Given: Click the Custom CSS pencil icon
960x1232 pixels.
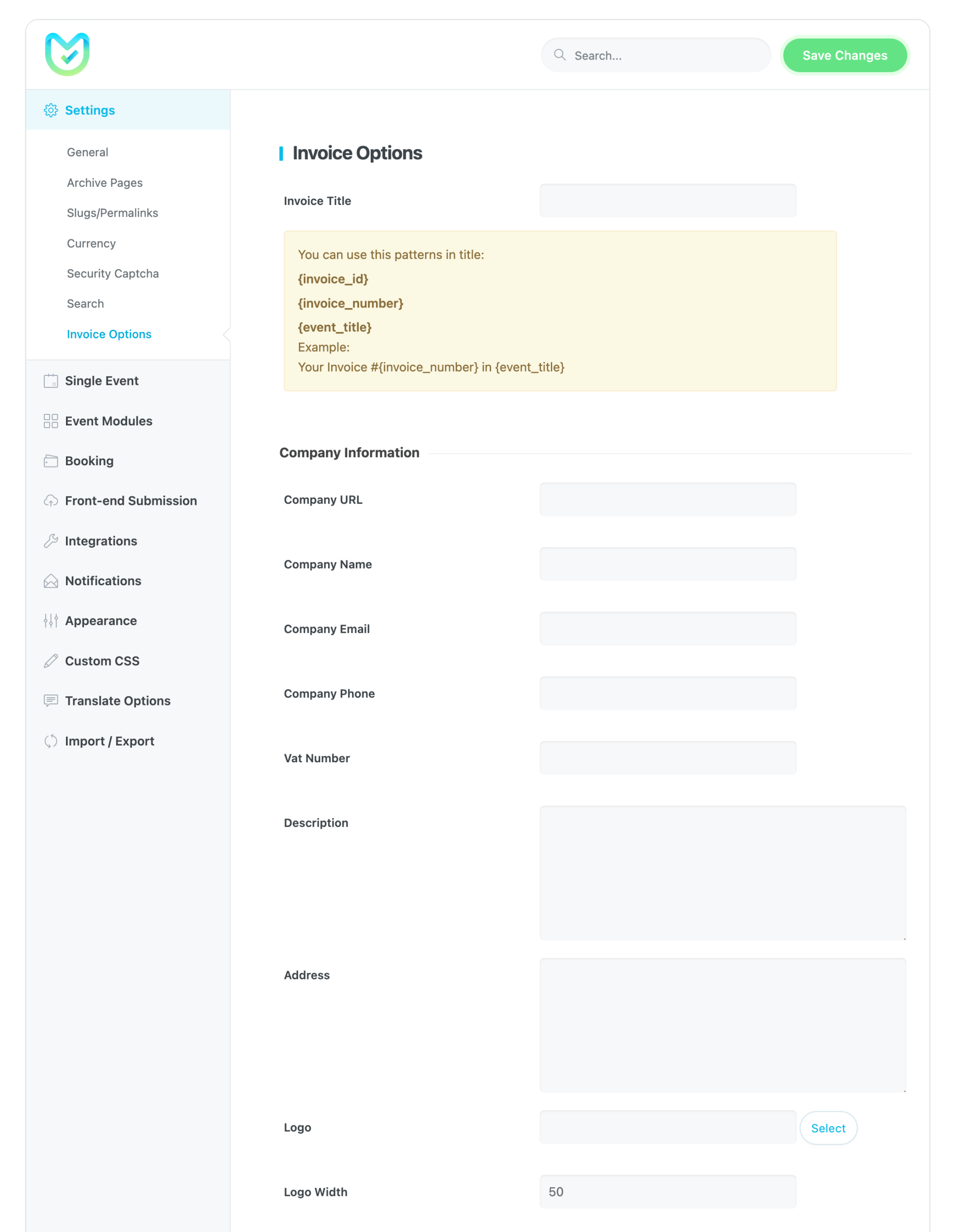Looking at the screenshot, I should tap(51, 661).
